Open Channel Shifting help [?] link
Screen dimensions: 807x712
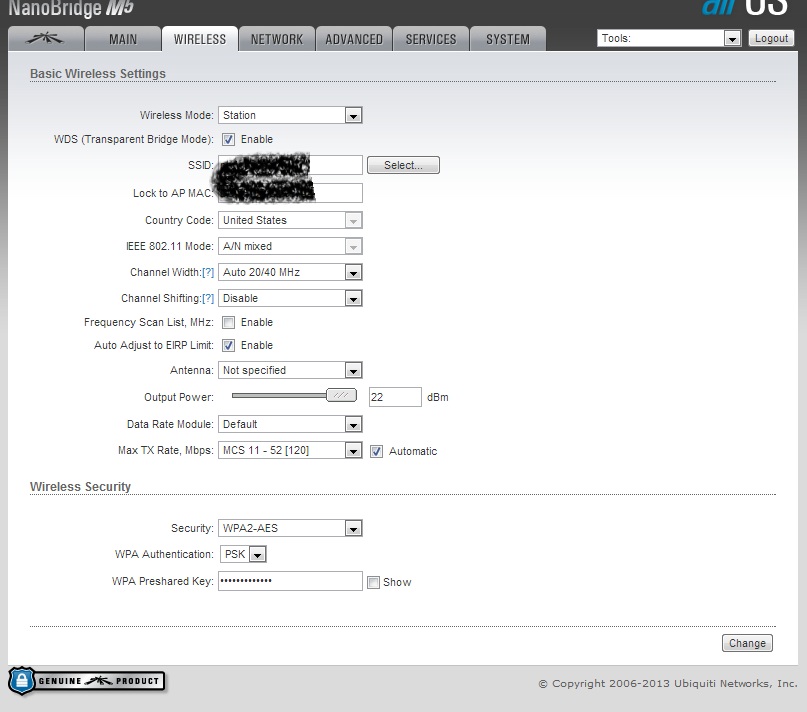pos(208,298)
